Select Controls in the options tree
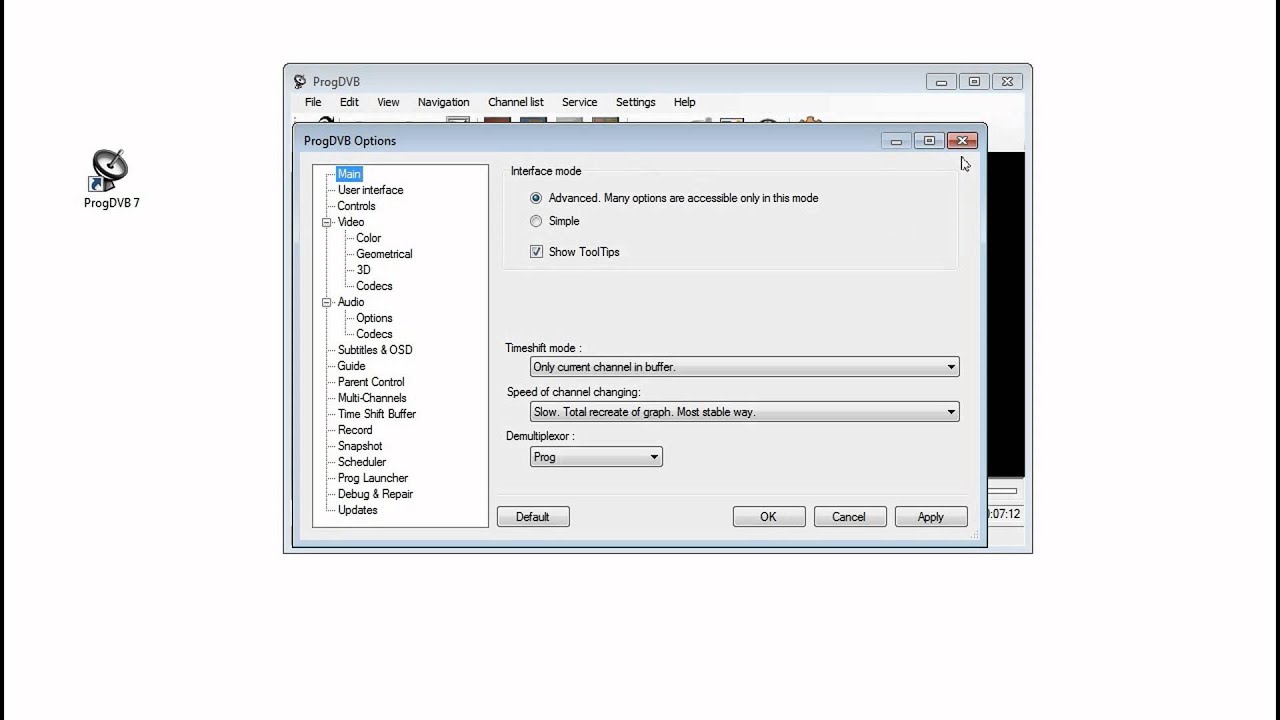1280x720 pixels. pos(357,206)
